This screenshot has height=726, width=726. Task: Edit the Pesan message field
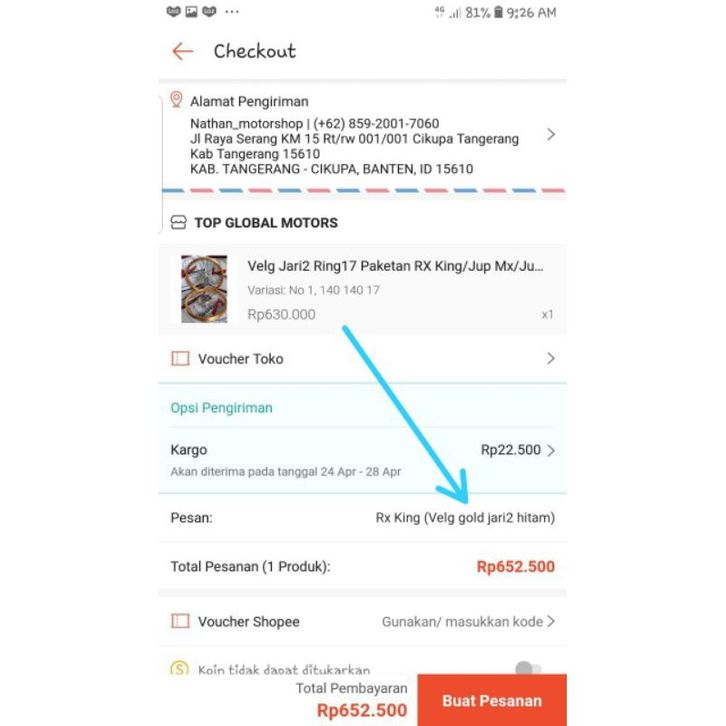tap(363, 518)
